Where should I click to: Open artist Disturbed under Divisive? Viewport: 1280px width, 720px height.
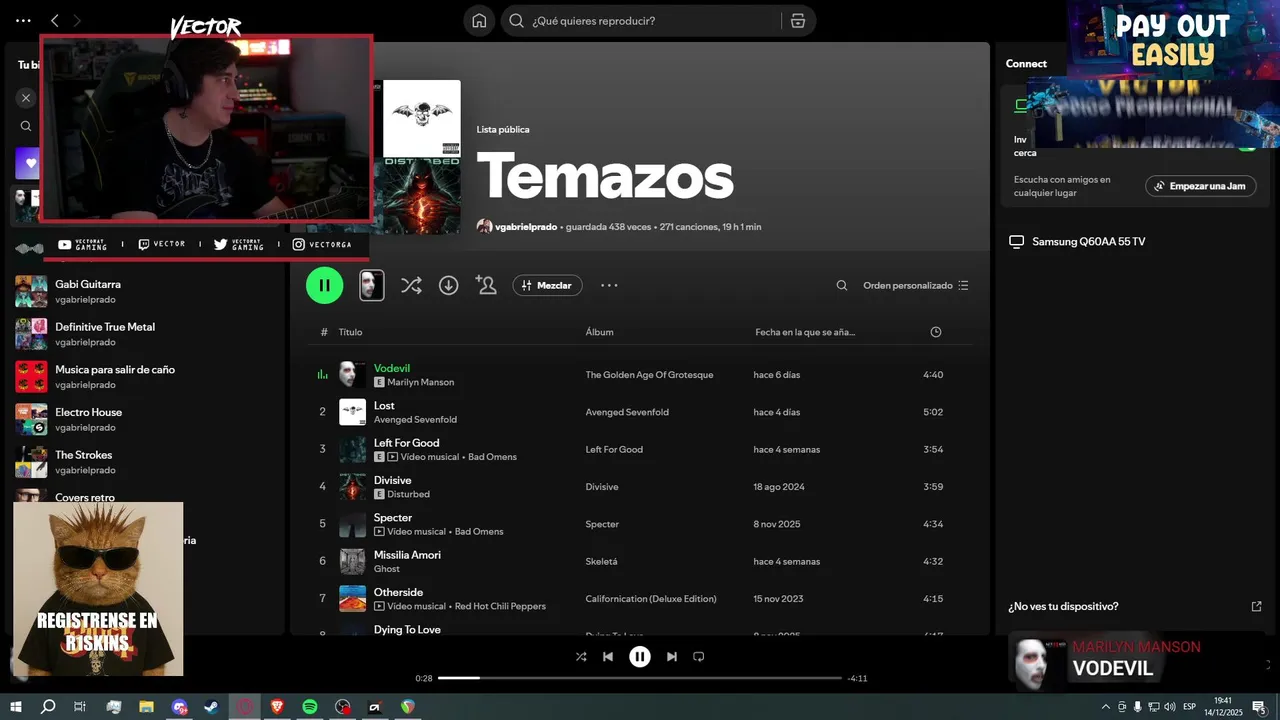click(x=408, y=494)
